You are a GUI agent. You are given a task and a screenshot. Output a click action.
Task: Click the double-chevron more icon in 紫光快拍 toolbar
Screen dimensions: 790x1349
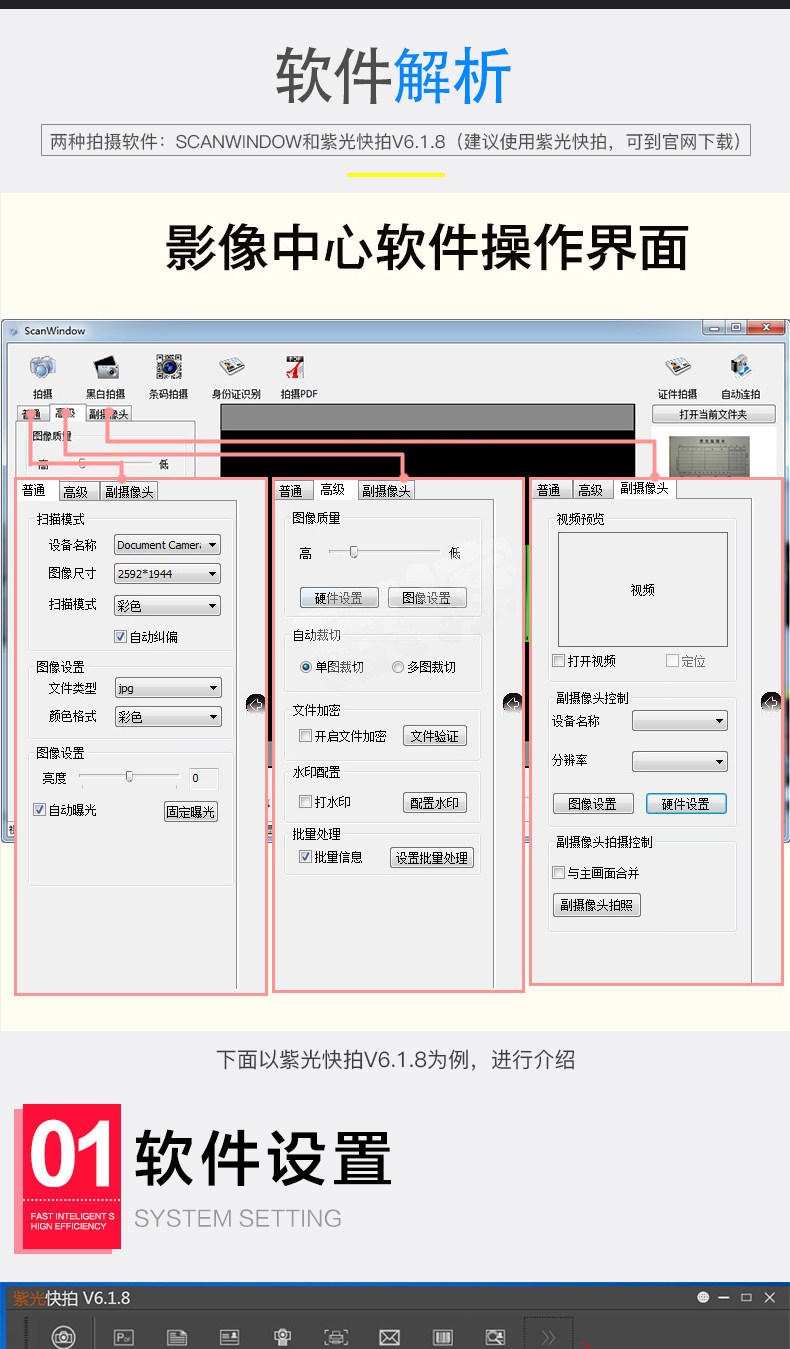point(548,1337)
